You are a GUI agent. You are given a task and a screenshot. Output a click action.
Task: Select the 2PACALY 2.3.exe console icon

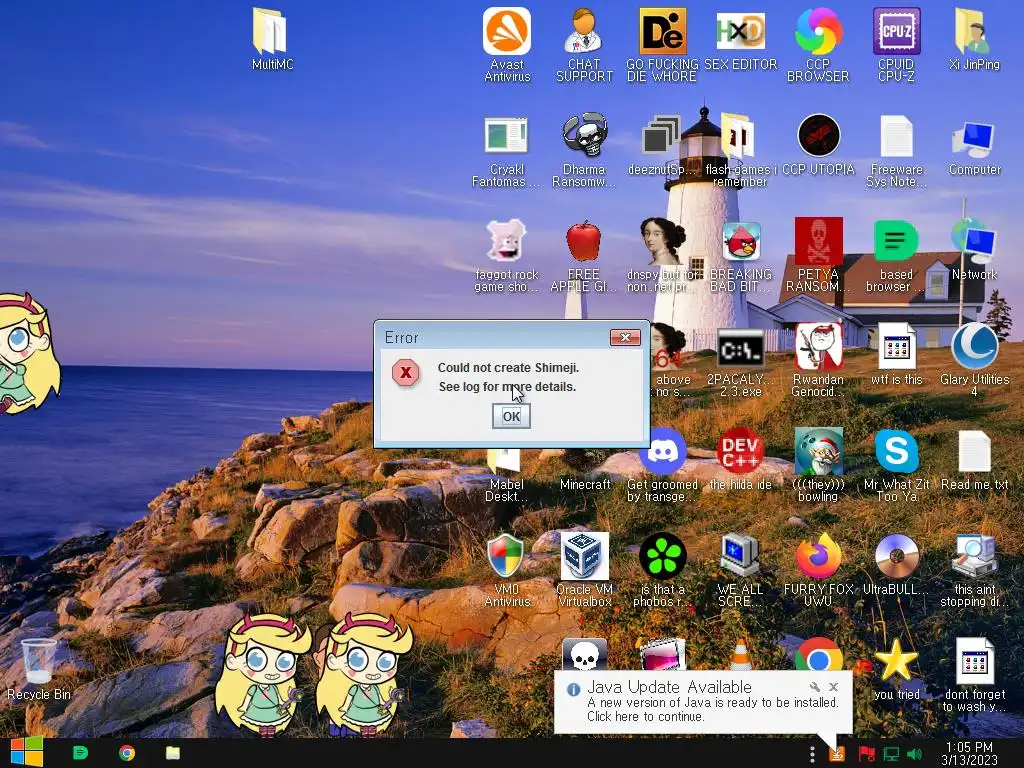[x=740, y=361]
